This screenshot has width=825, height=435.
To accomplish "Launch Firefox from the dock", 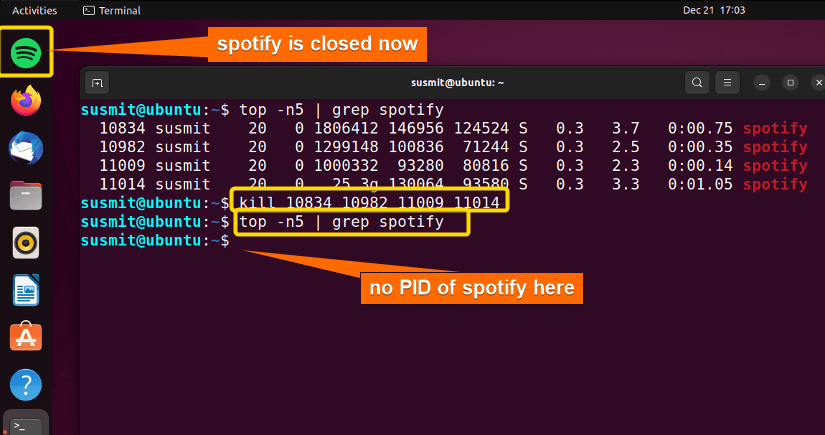I will tap(26, 100).
